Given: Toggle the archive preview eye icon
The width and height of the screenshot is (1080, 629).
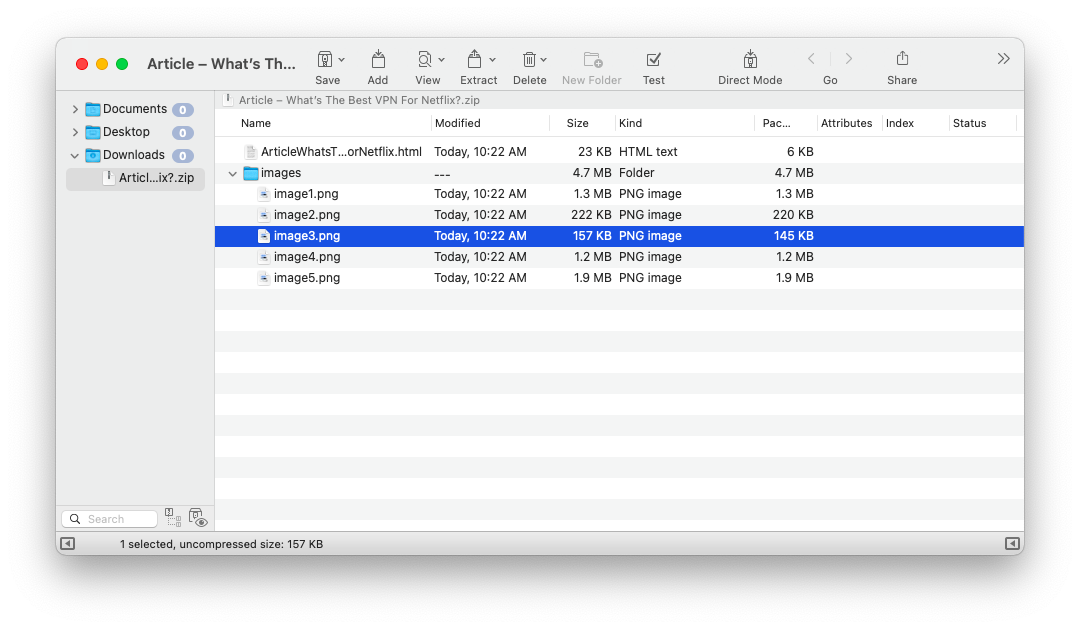Looking at the screenshot, I should click(x=199, y=518).
